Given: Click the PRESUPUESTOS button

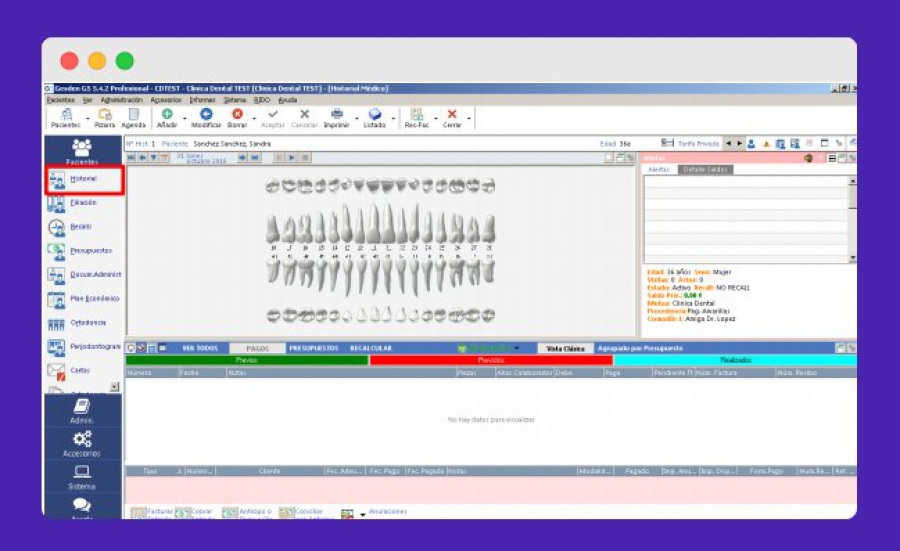Looking at the screenshot, I should tap(314, 348).
